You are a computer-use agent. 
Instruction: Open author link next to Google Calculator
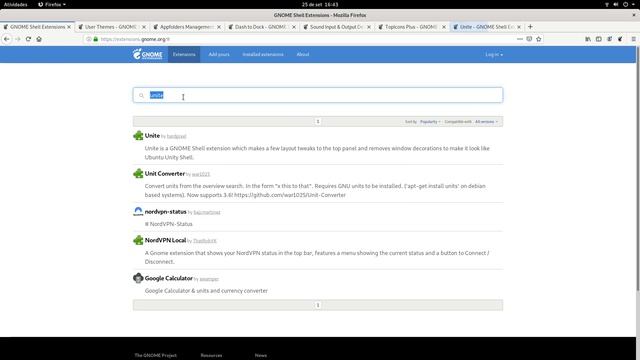[209, 279]
